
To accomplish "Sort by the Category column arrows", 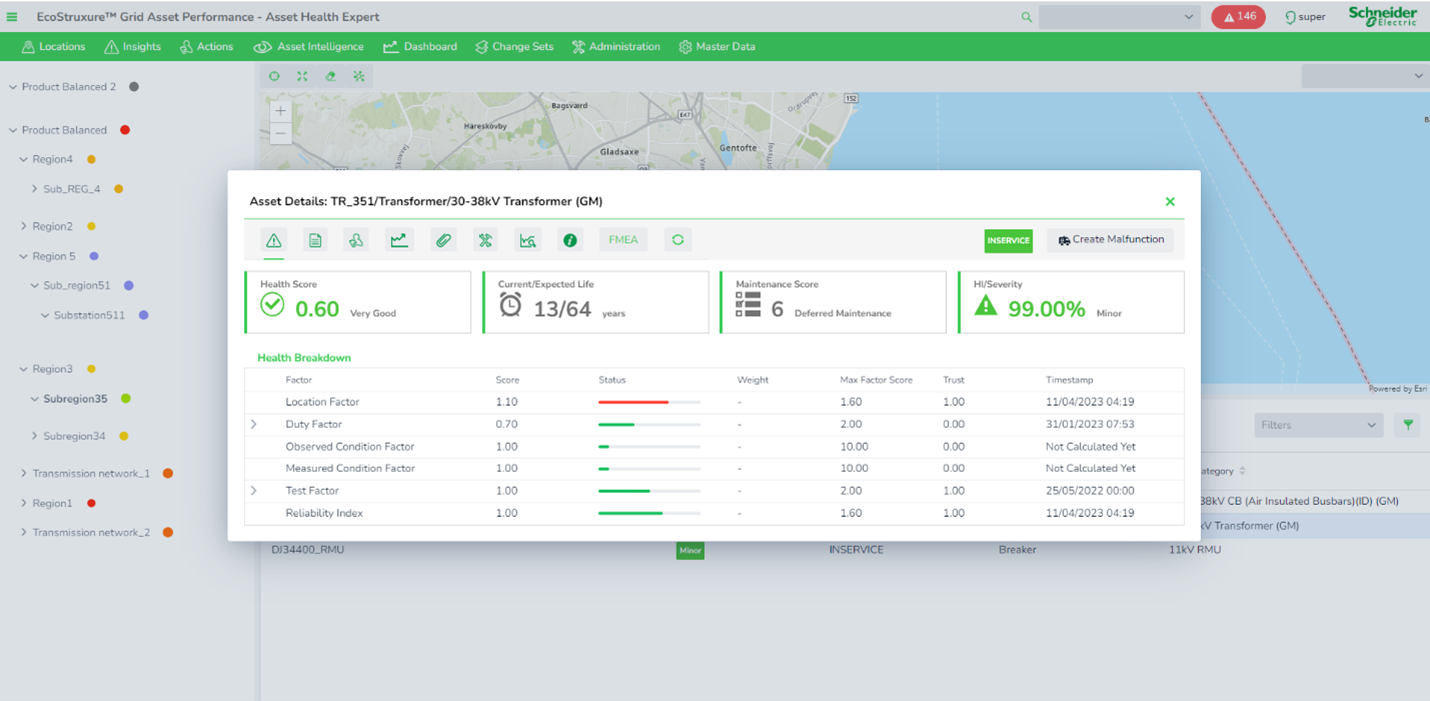I will point(1243,471).
